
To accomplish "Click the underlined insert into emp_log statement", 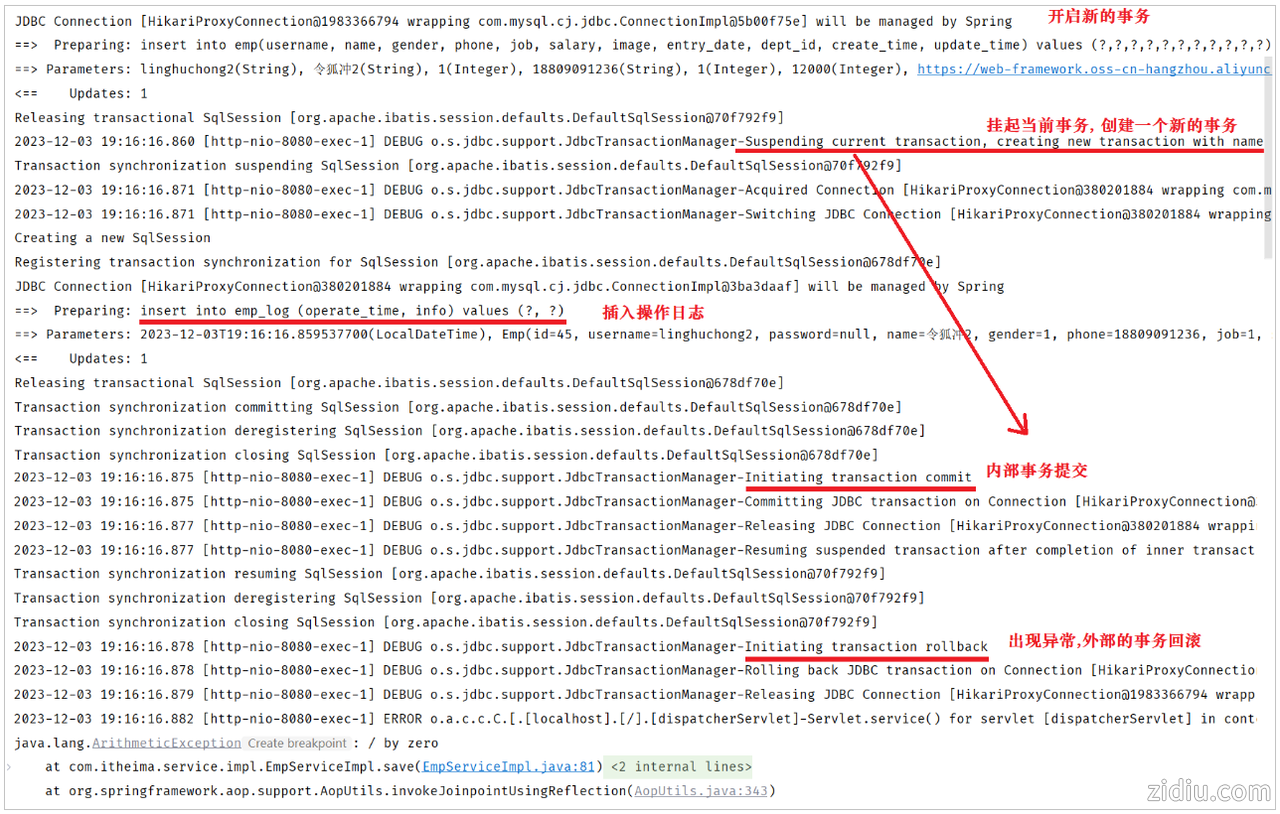I will (x=352, y=311).
